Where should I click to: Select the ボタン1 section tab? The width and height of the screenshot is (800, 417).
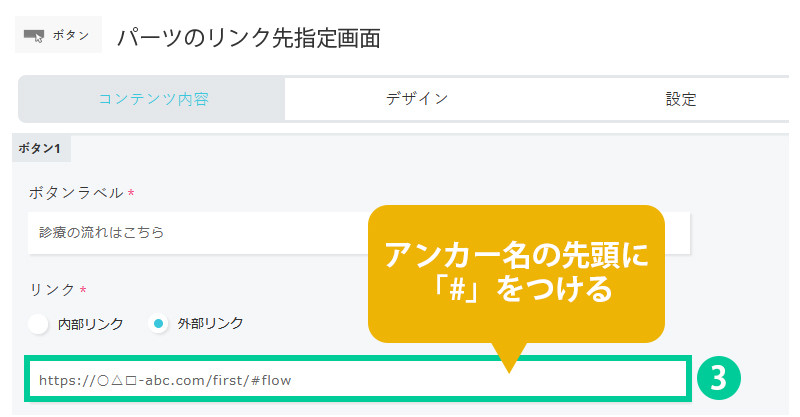[41, 148]
